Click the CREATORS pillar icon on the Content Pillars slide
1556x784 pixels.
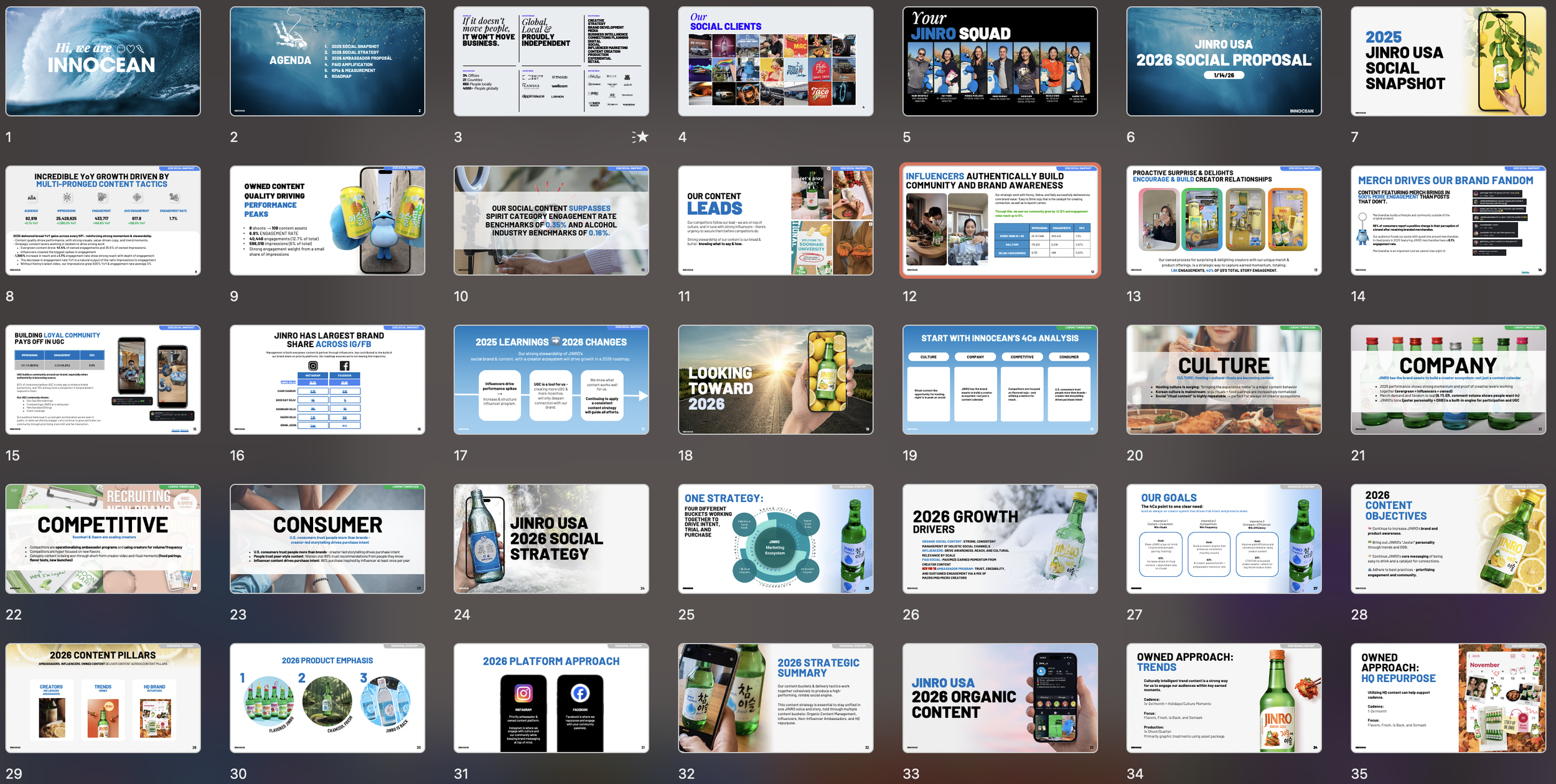(51, 717)
